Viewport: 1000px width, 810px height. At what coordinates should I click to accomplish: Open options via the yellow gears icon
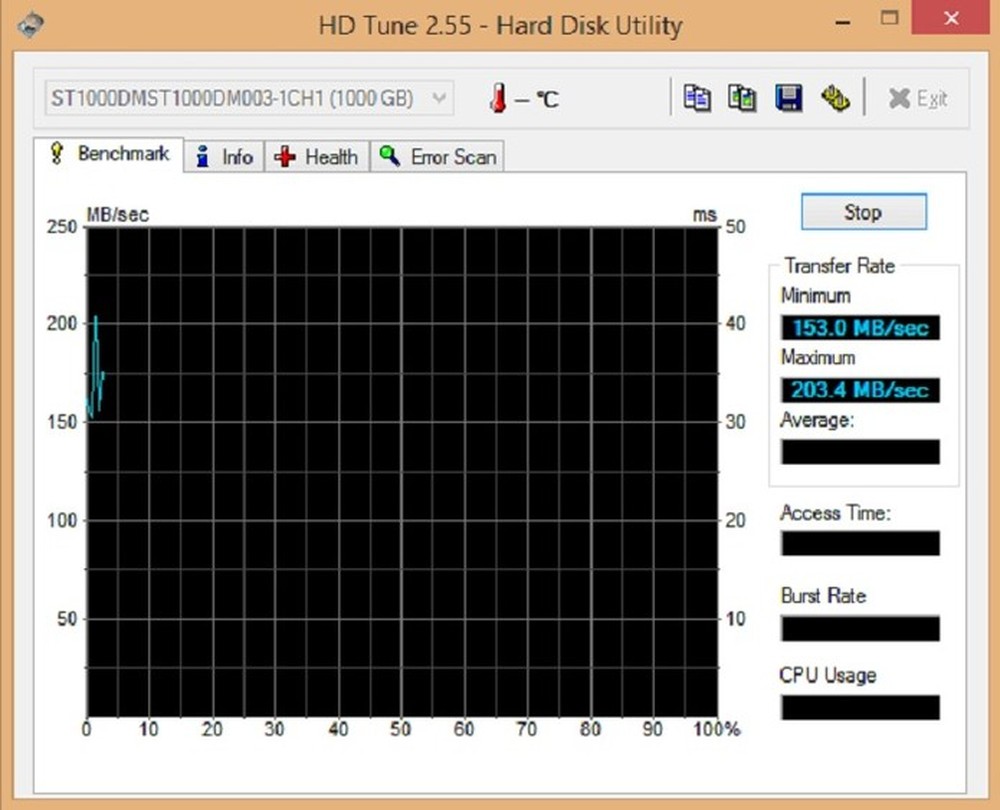[x=835, y=97]
